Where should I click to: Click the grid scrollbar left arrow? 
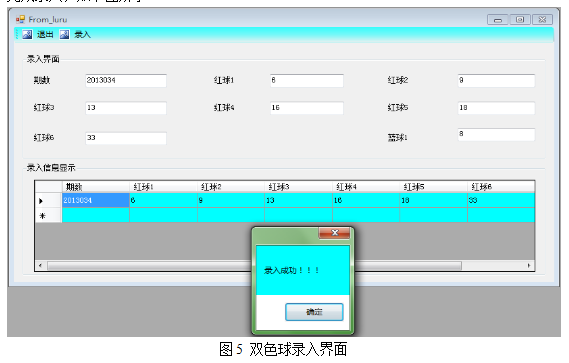[40, 266]
